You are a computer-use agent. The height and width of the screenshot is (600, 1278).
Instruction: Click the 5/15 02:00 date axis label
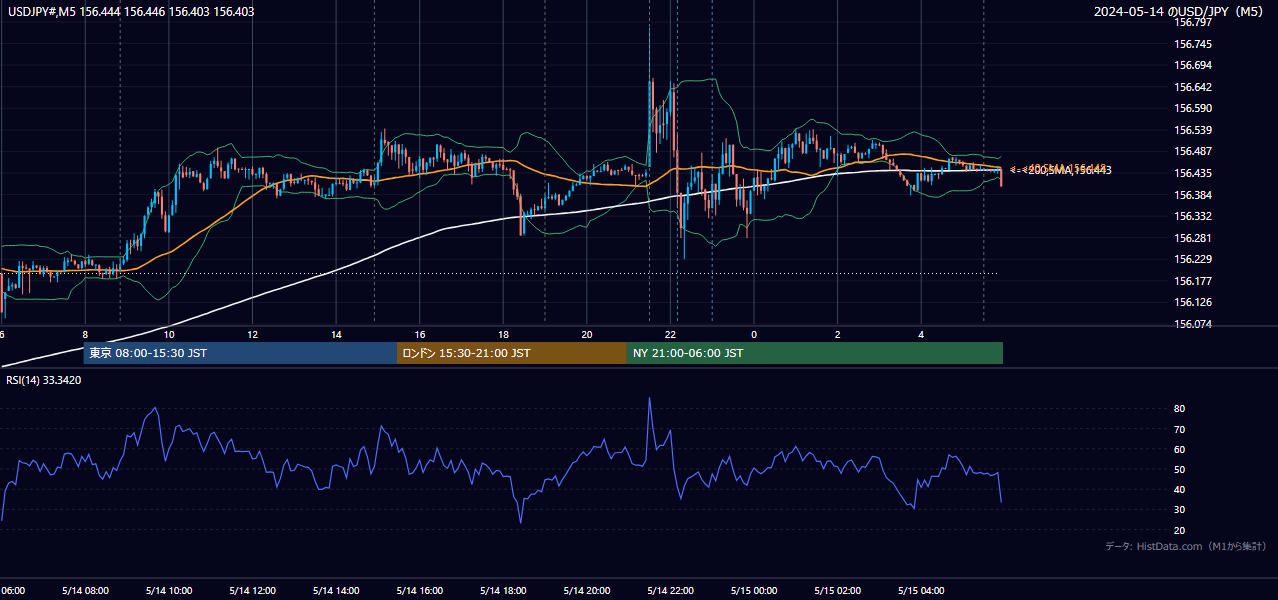tap(838, 590)
